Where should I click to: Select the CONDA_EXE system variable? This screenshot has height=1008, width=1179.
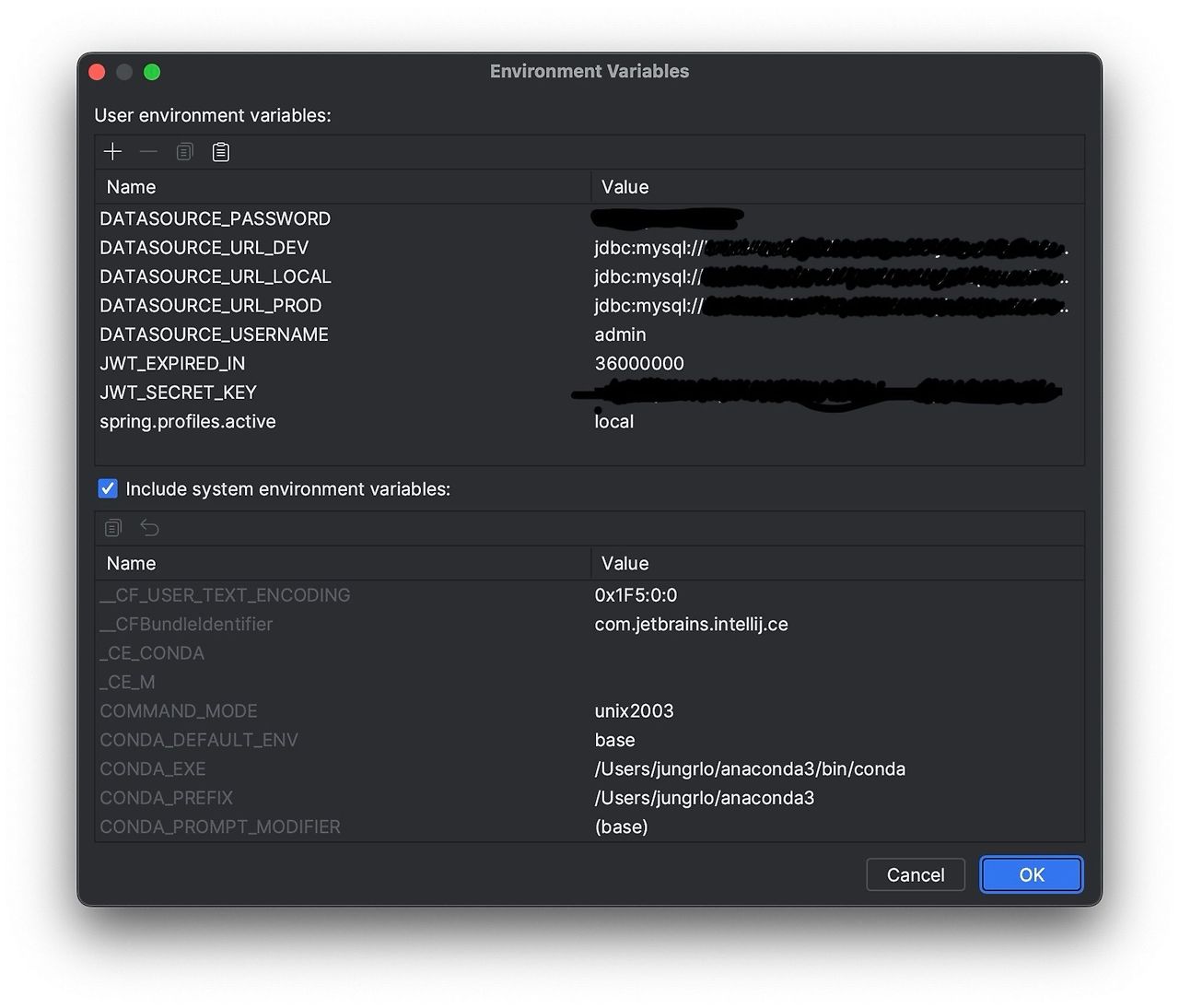pyautogui.click(x=153, y=768)
